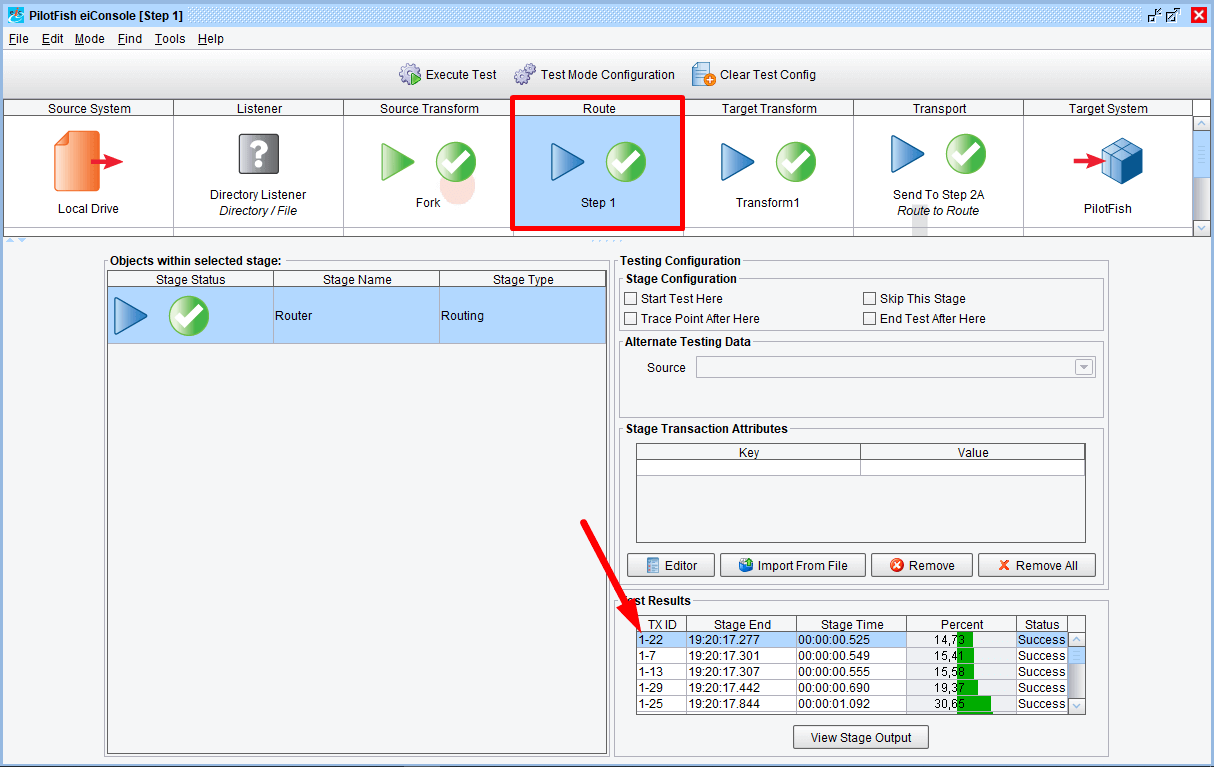Click the empty Key cell in attributes table
The height and width of the screenshot is (767, 1214).
749,468
